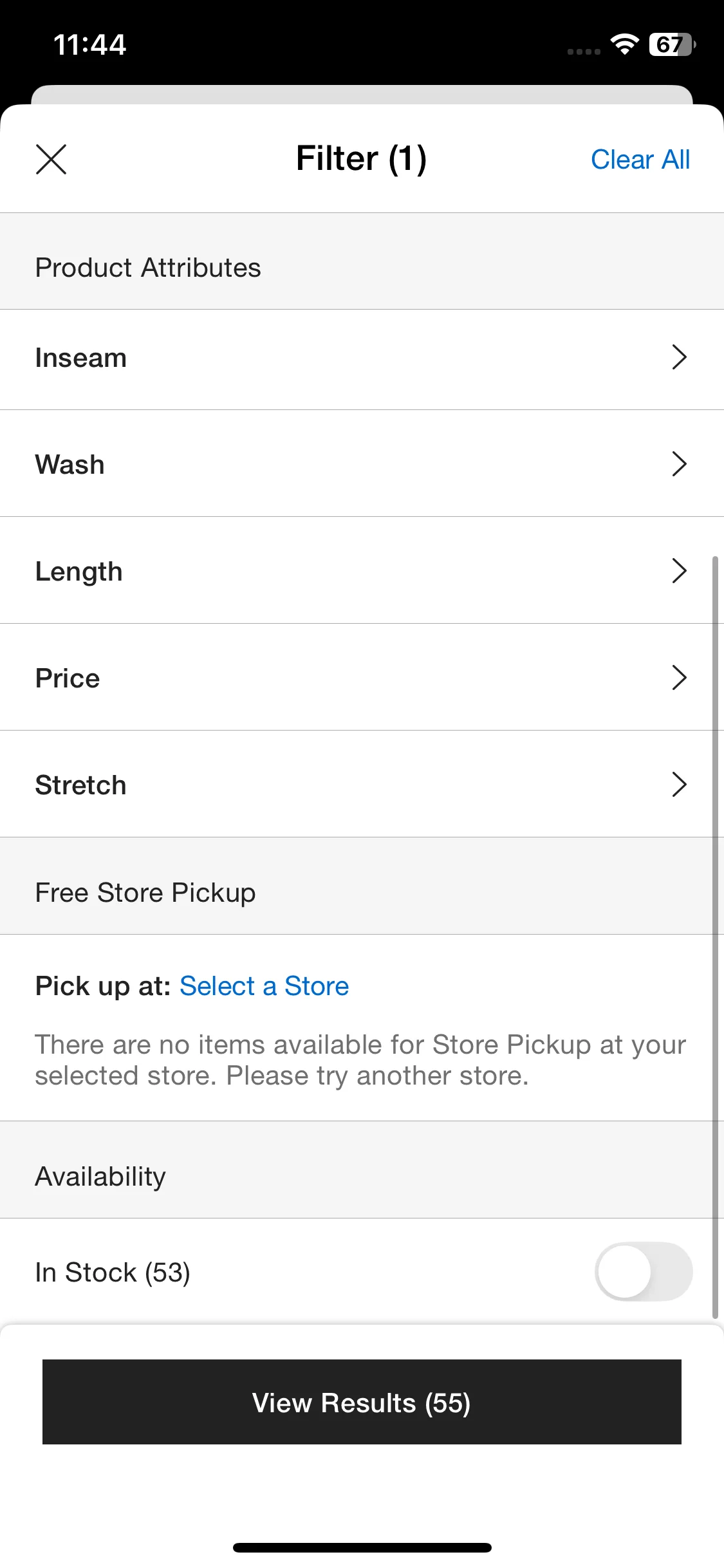Enable the In Stock toggle switch
This screenshot has height=1568, width=724.
pos(644,1271)
